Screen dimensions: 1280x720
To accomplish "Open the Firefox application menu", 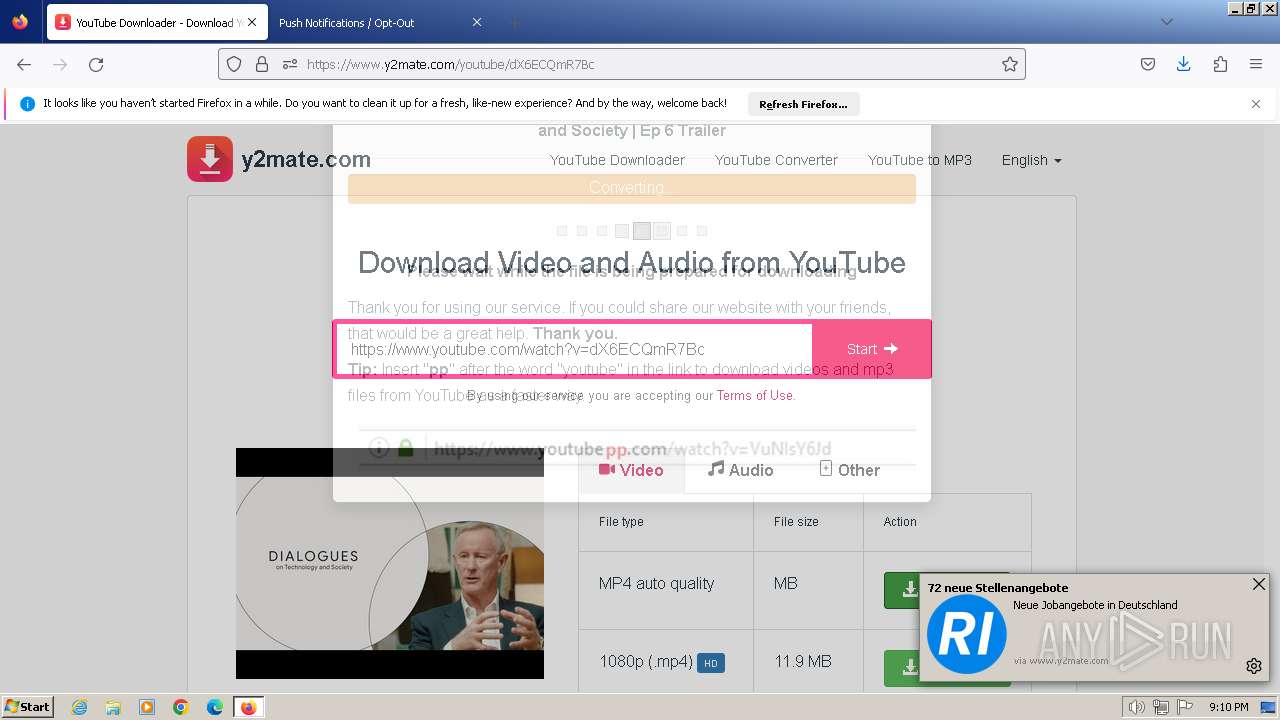I will point(1256,64).
